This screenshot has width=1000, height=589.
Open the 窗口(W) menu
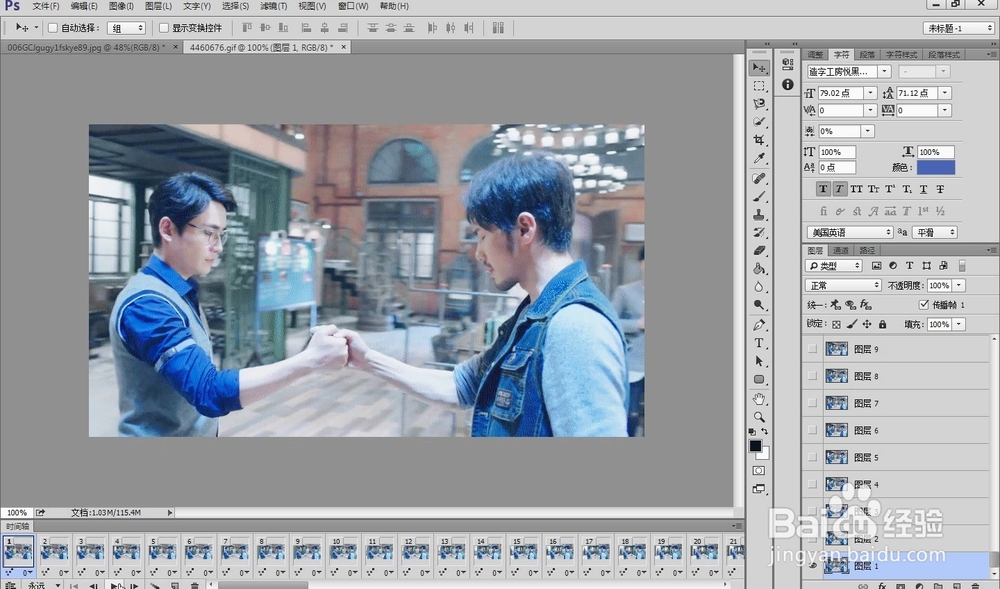coord(353,6)
